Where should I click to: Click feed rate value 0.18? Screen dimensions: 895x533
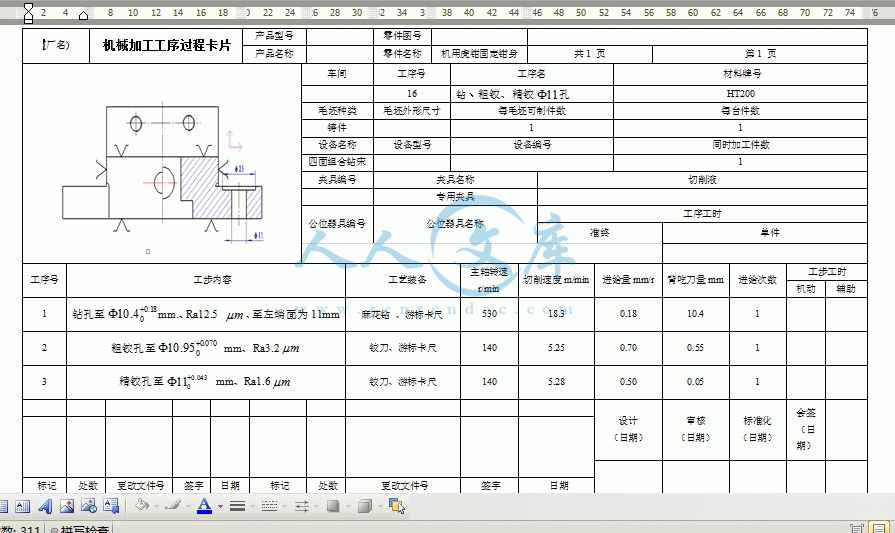(628, 314)
